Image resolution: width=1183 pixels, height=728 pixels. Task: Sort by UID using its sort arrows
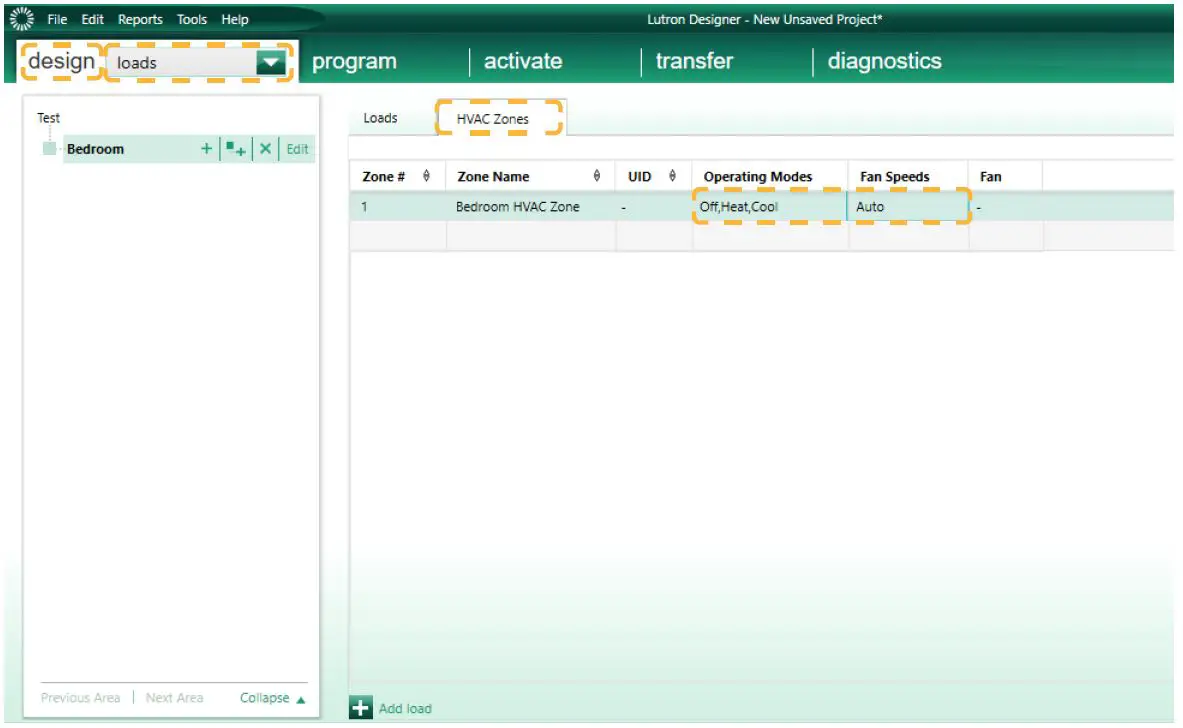[x=672, y=176]
